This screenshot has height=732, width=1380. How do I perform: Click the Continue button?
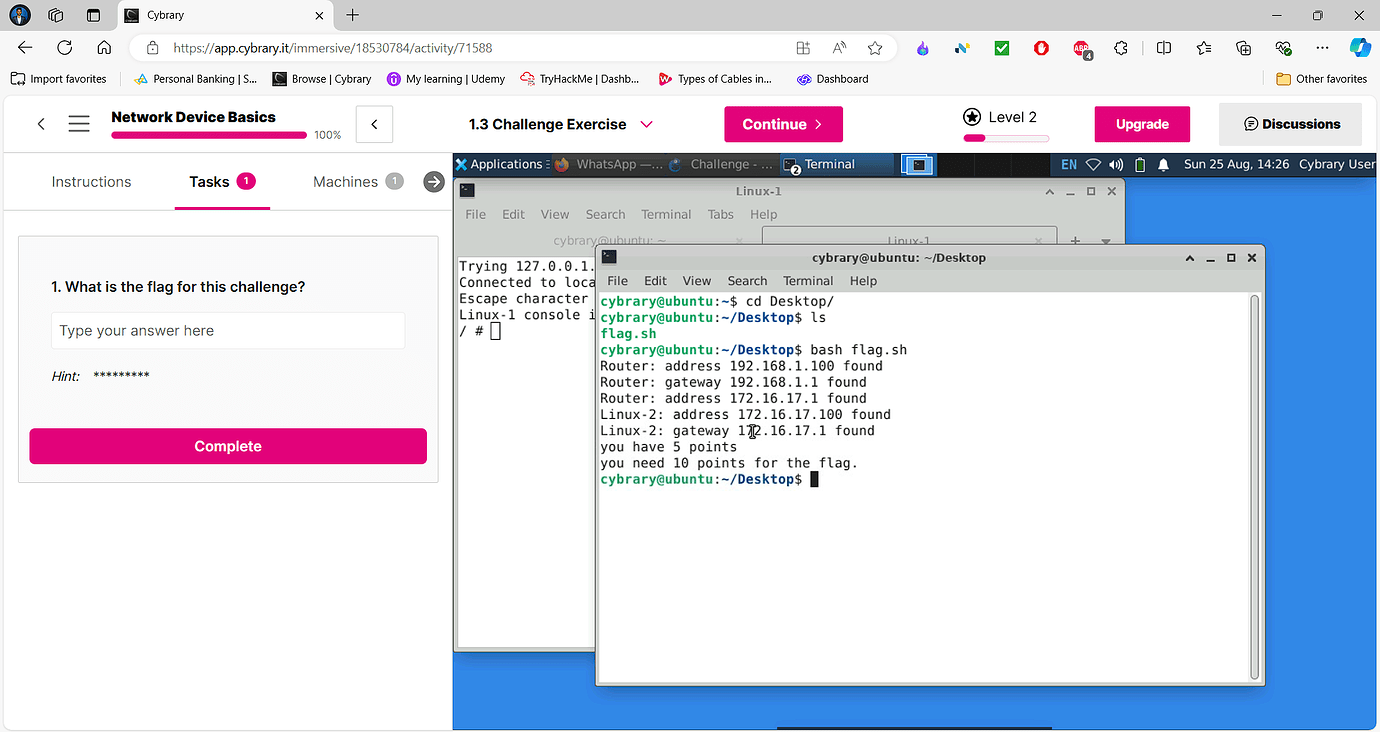783,124
